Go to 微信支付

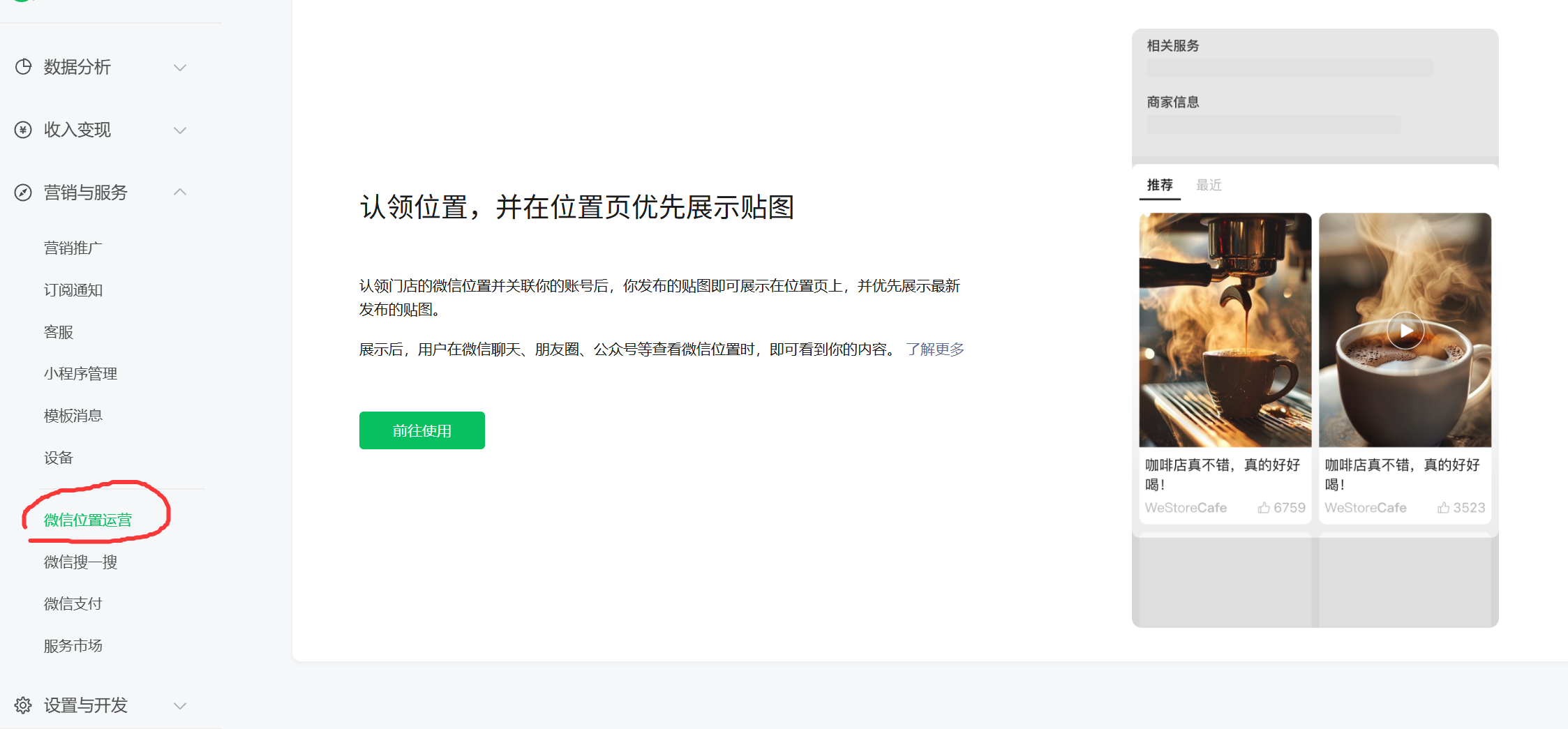(73, 604)
